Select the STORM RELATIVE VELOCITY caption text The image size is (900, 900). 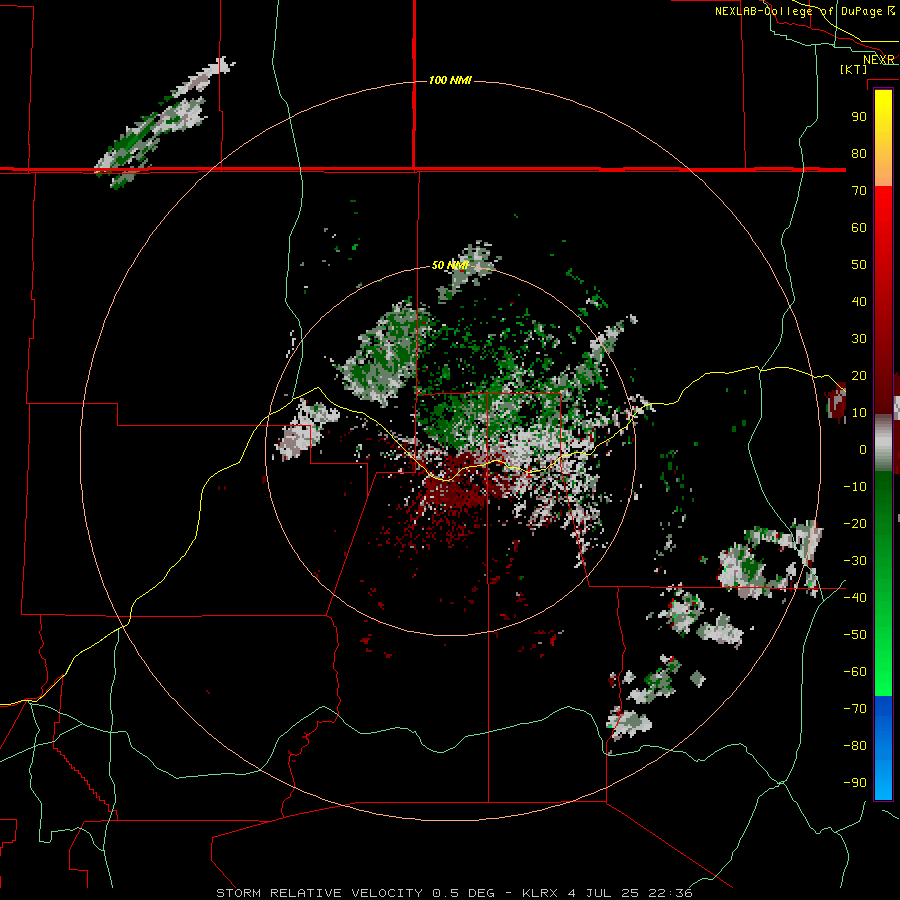coord(320,893)
